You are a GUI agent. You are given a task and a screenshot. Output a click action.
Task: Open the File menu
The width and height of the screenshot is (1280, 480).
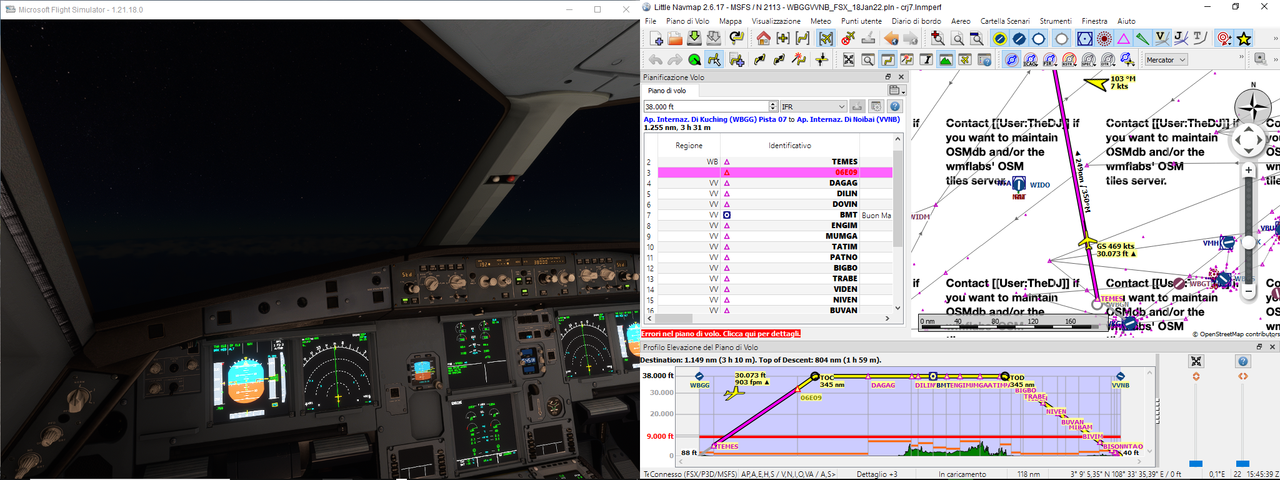[x=650, y=20]
